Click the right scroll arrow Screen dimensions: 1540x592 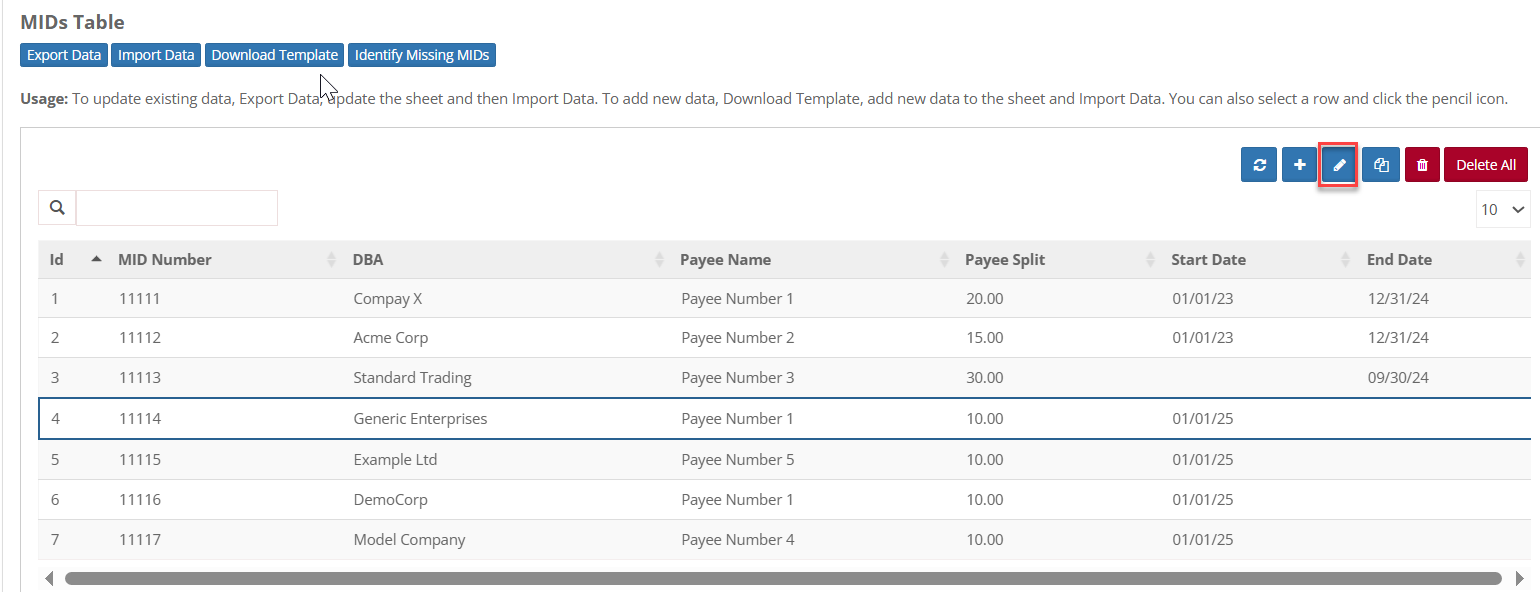click(1521, 578)
